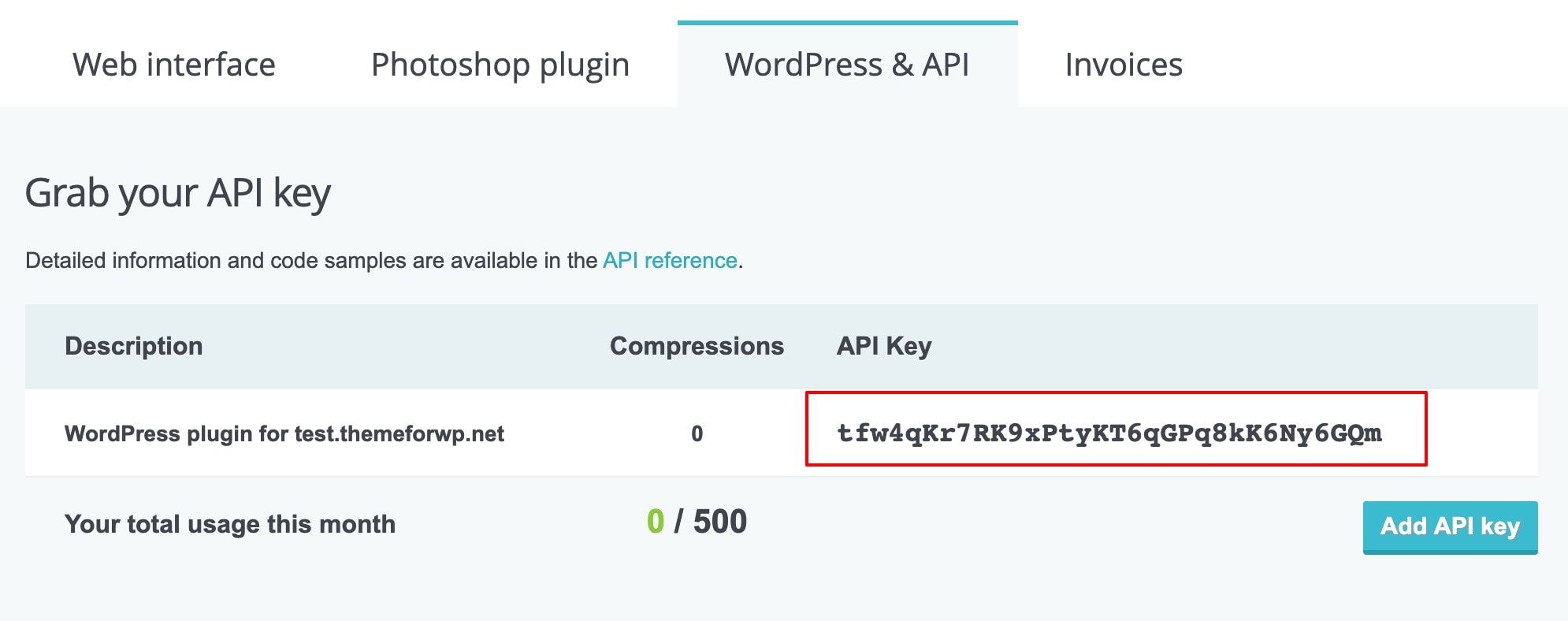Image resolution: width=1568 pixels, height=621 pixels.
Task: Click the teal indicator bar above the active tab
Action: click(x=847, y=23)
